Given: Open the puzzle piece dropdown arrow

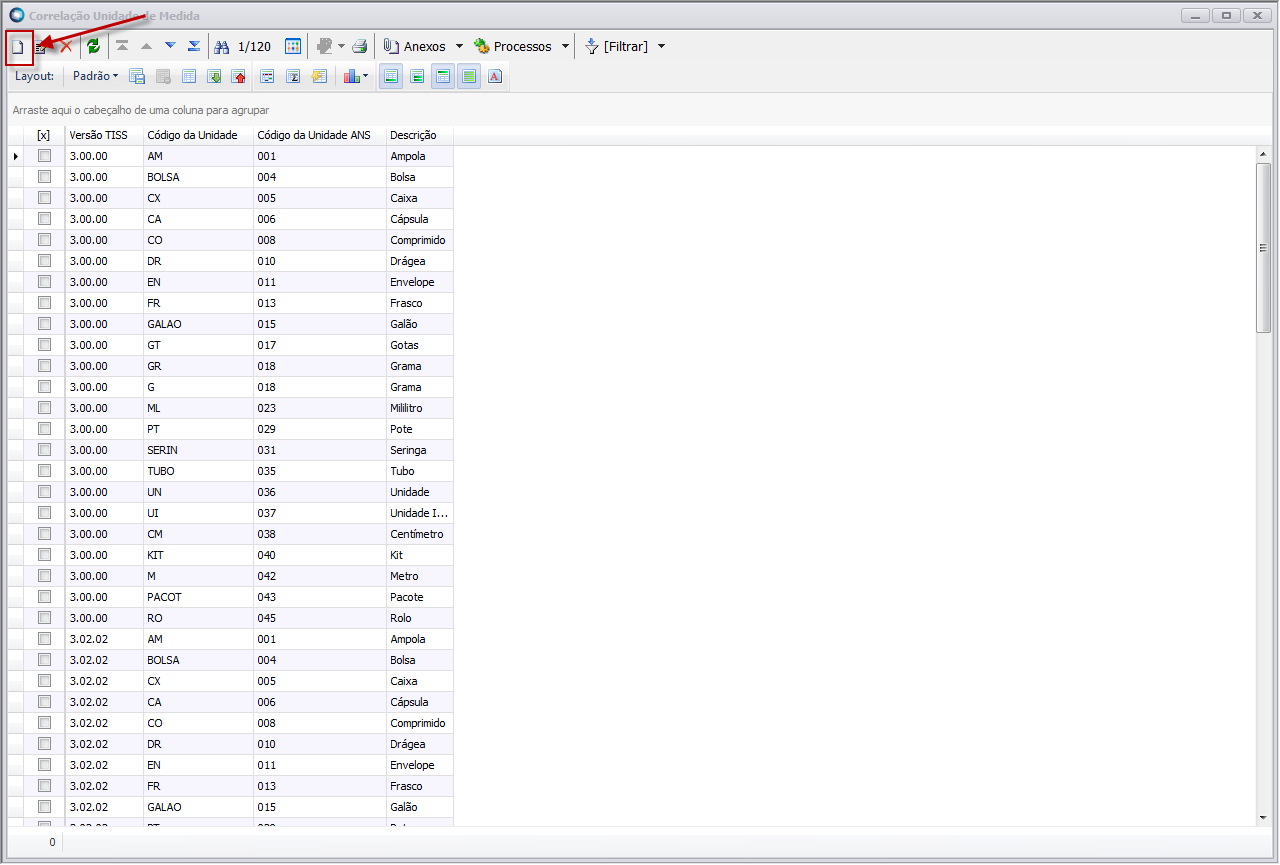Looking at the screenshot, I should pos(341,47).
